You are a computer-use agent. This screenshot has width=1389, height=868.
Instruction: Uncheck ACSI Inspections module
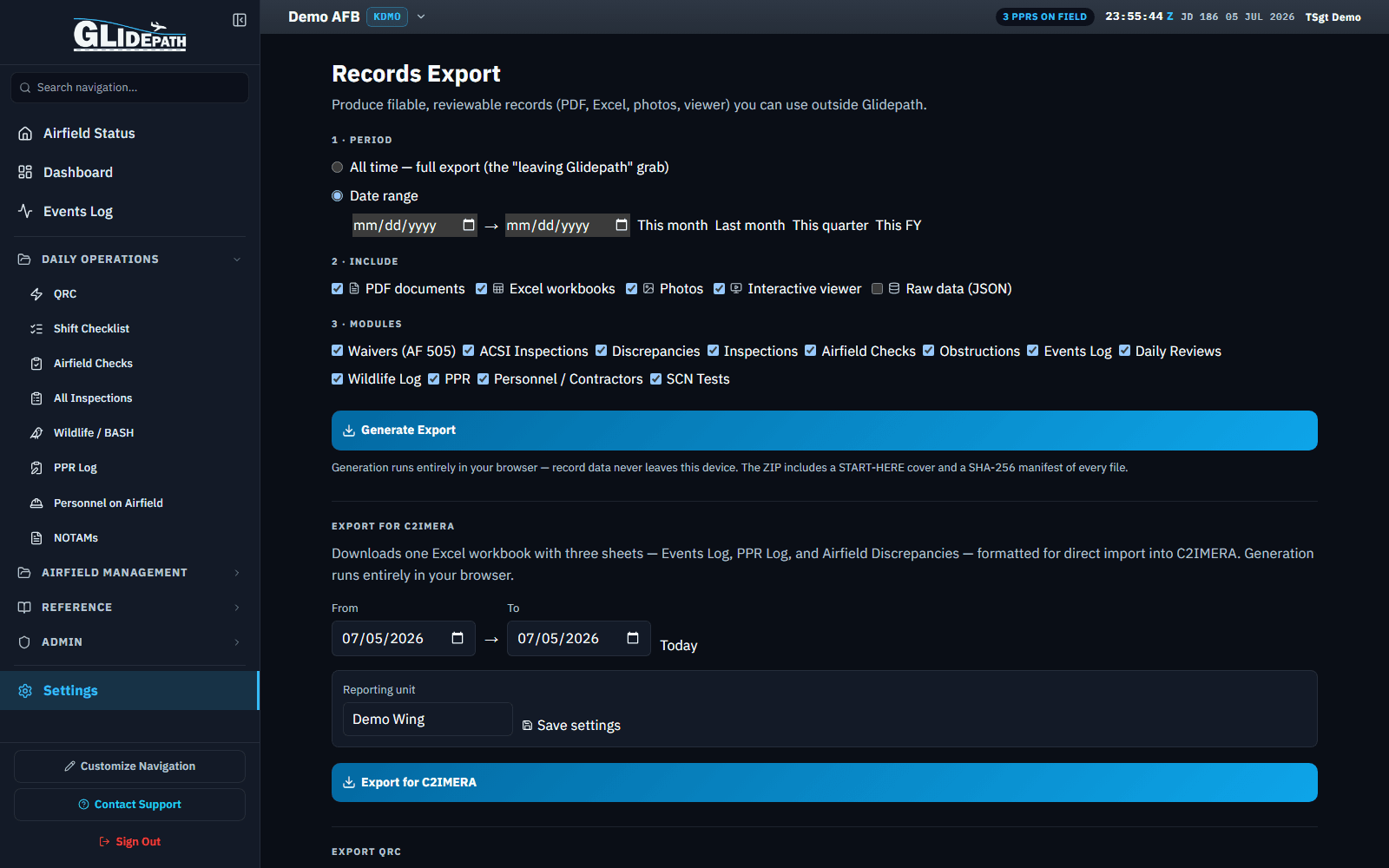pos(469,351)
